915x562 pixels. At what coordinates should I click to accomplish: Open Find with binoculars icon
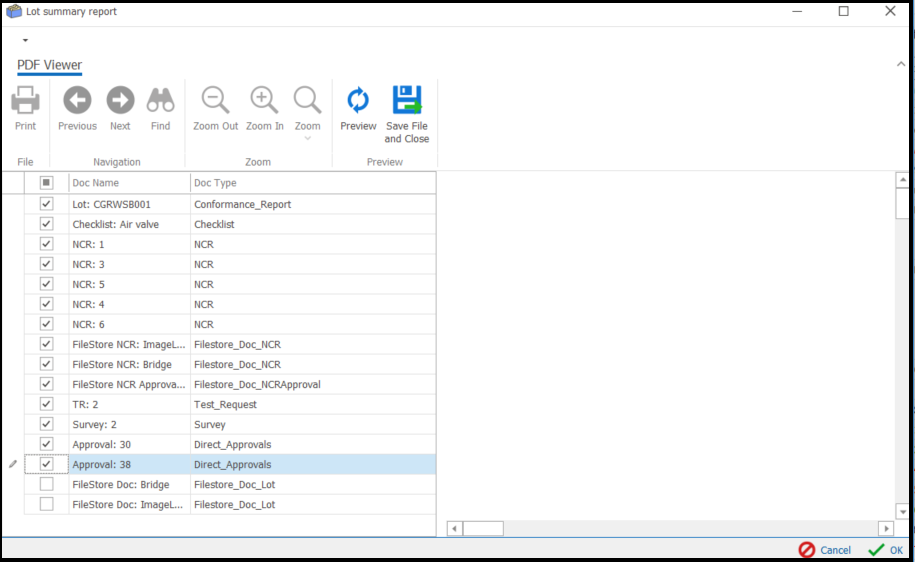click(x=160, y=101)
